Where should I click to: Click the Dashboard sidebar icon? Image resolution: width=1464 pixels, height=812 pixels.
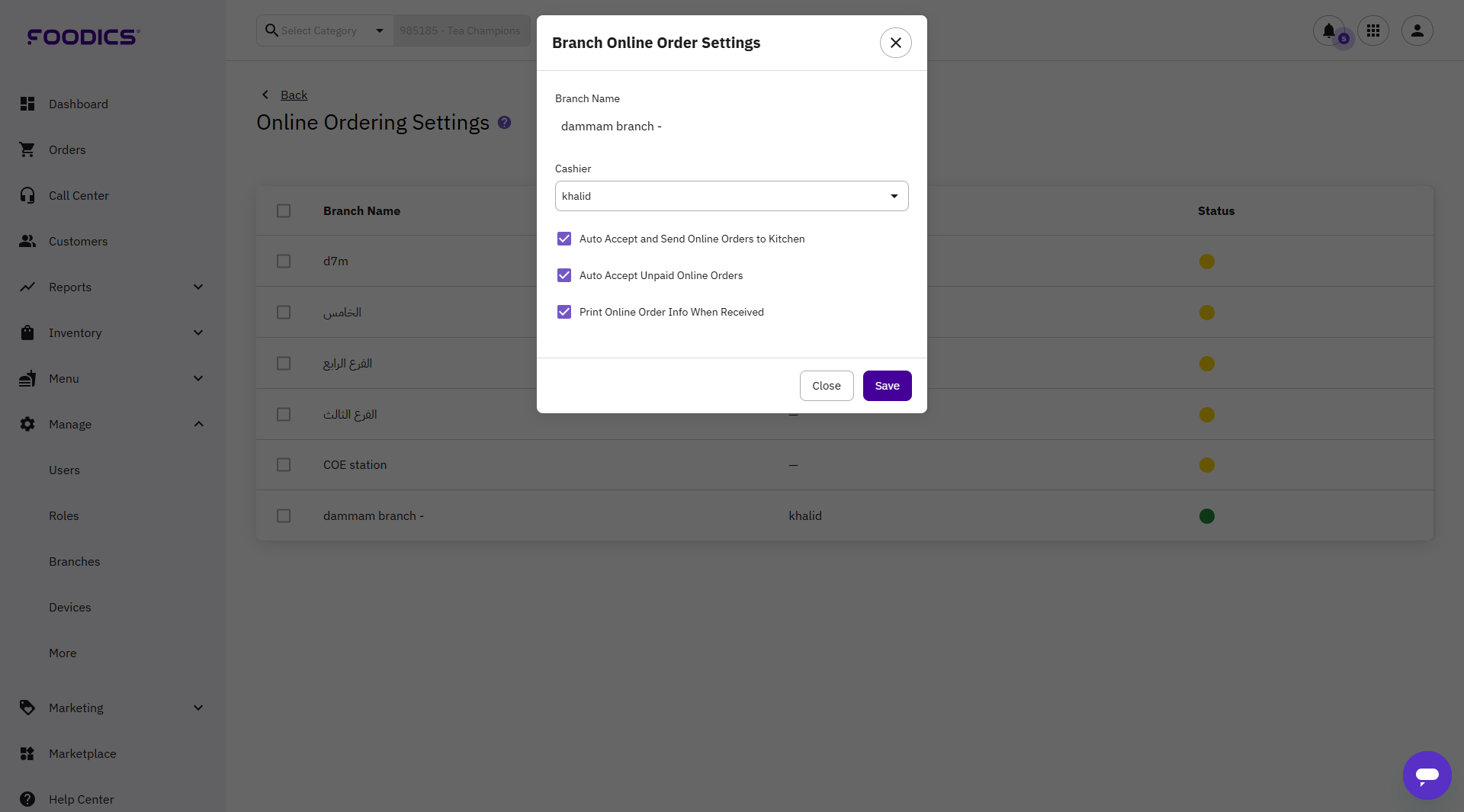click(27, 104)
